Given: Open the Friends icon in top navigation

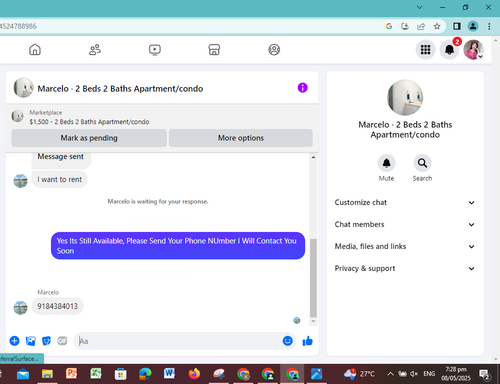Looking at the screenshot, I should click(95, 50).
